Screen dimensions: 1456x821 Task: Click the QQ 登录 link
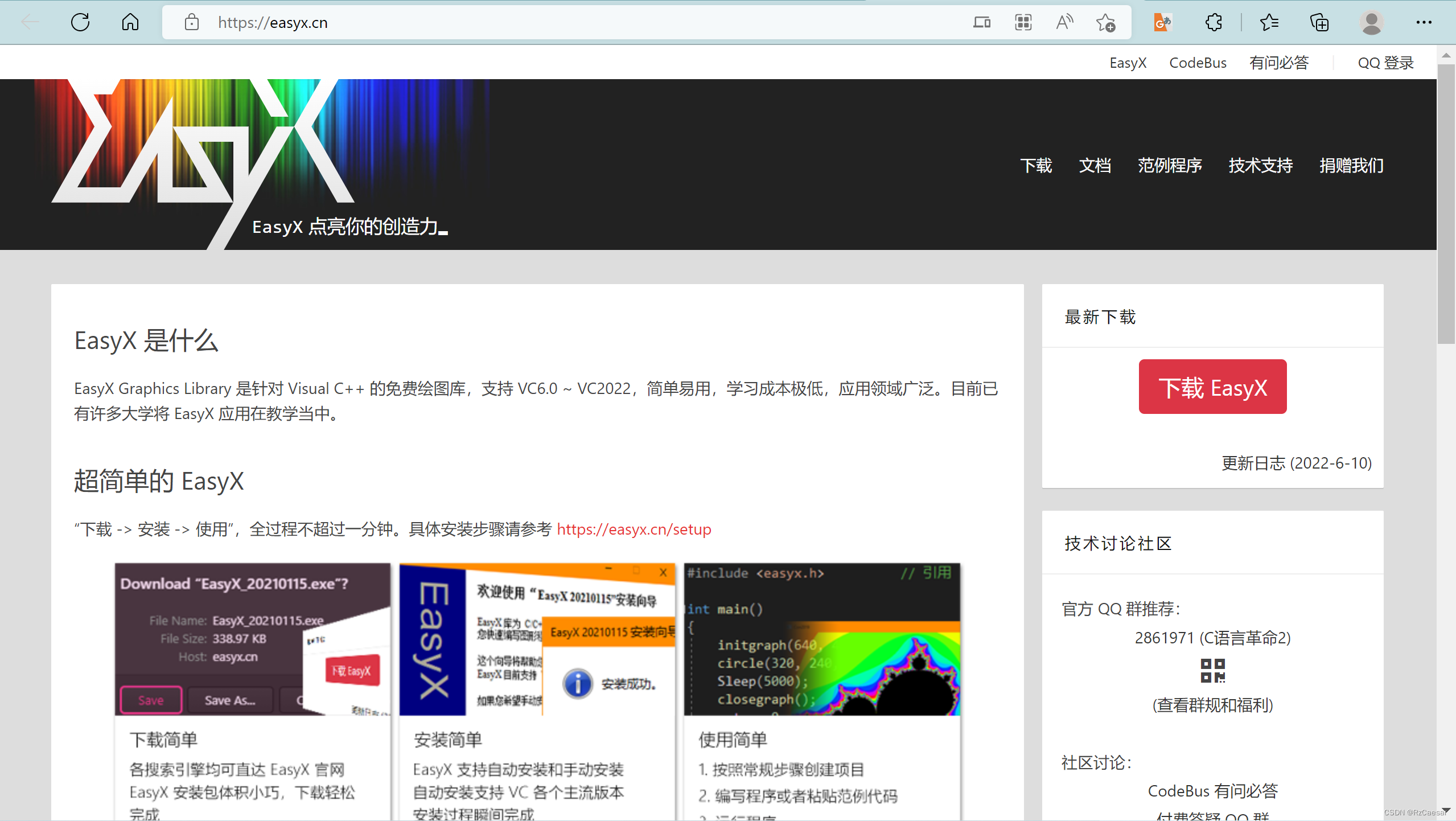click(1385, 63)
